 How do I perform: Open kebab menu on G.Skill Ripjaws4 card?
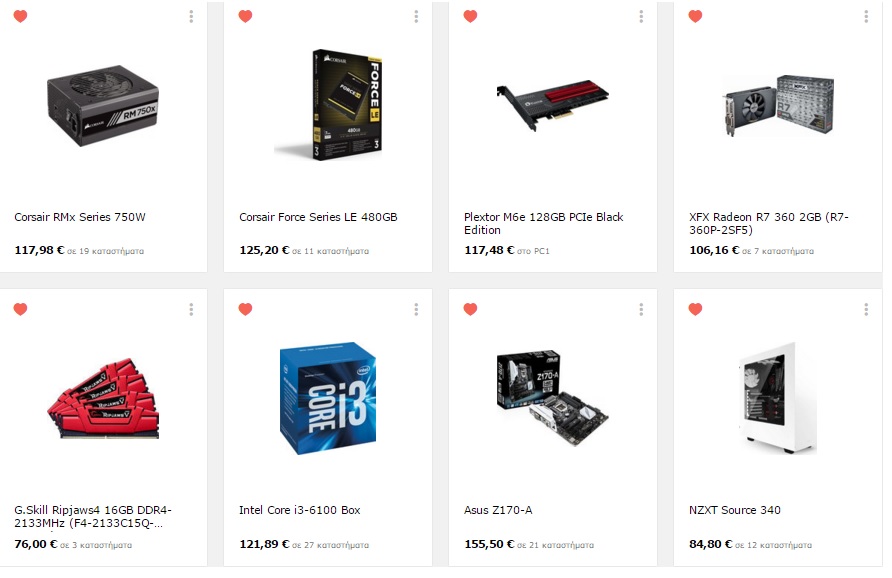191,309
